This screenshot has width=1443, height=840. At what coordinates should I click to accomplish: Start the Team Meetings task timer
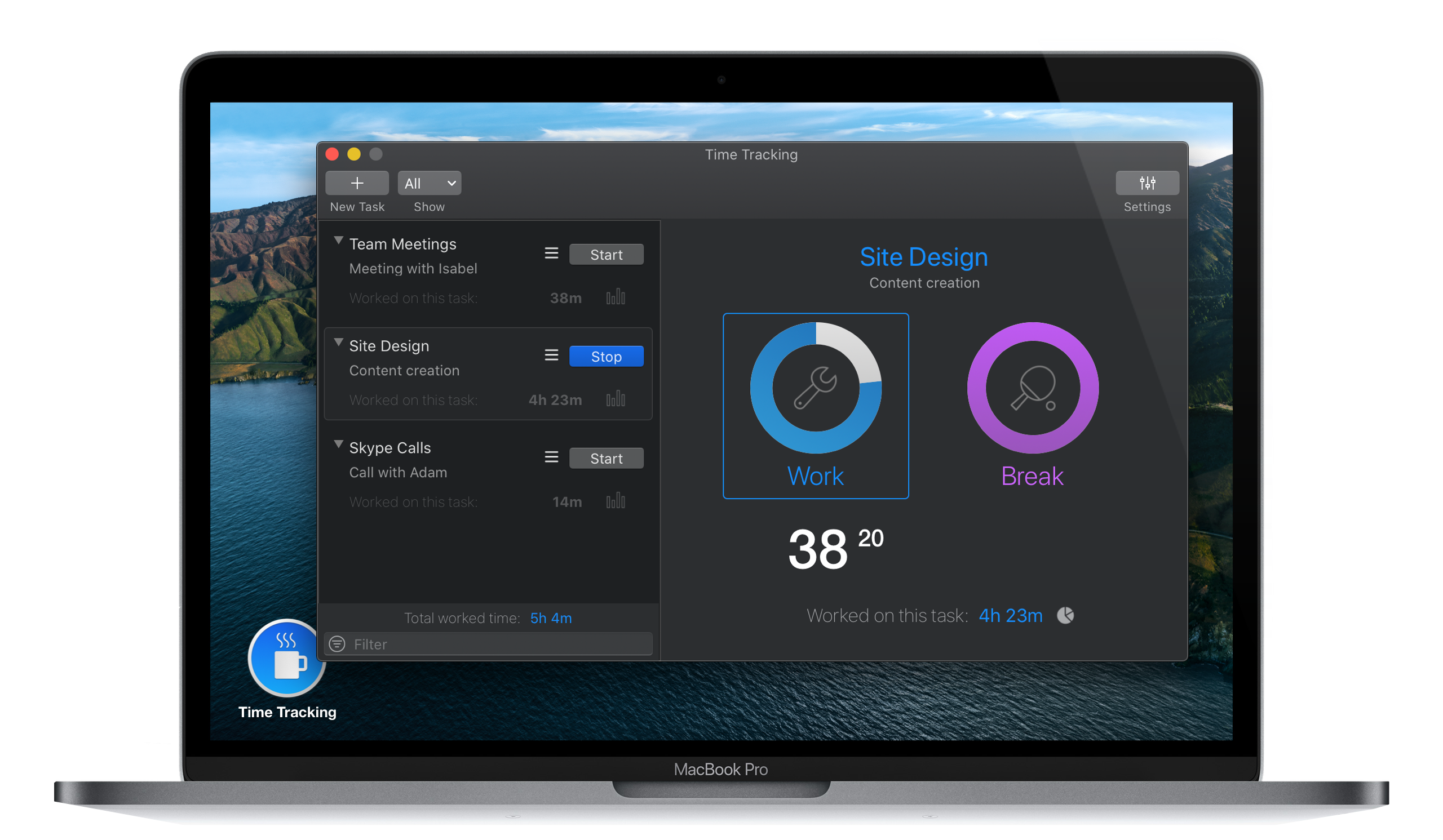(x=607, y=254)
